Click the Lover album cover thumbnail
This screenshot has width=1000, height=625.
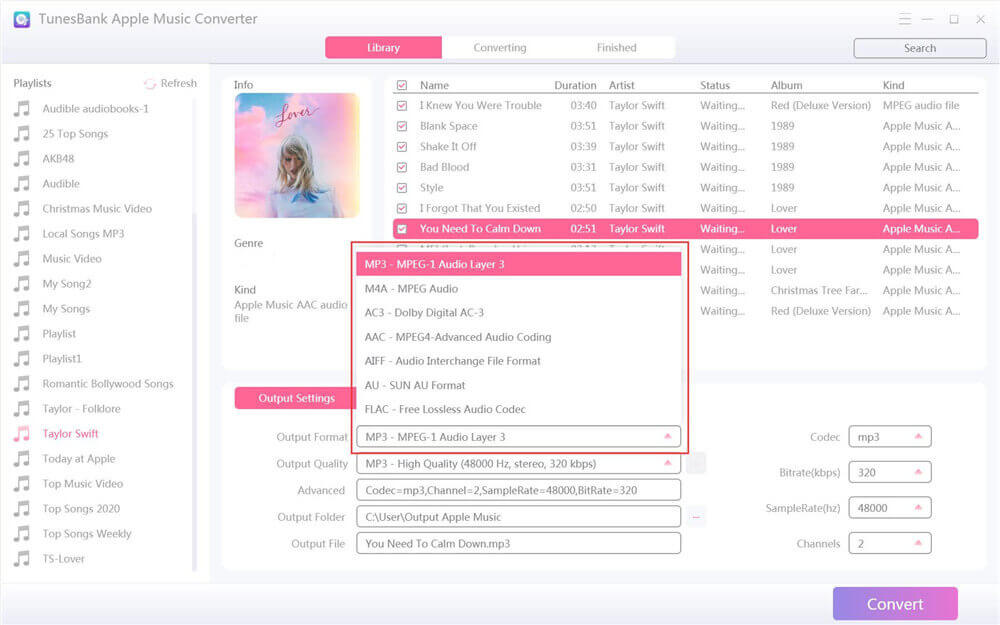[x=297, y=155]
